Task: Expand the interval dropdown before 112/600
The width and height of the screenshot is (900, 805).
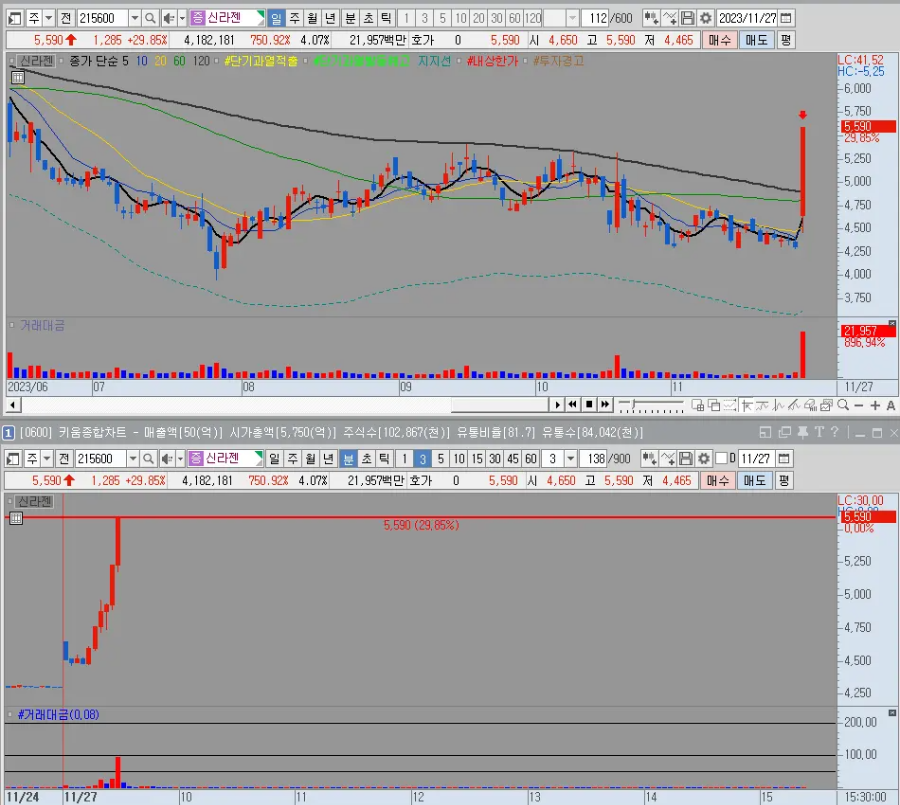Action: click(x=572, y=18)
